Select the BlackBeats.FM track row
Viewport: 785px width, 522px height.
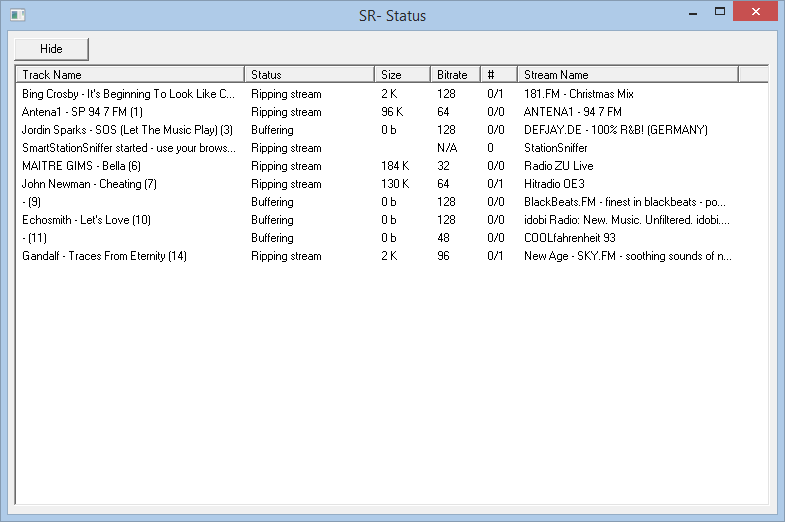(x=392, y=202)
